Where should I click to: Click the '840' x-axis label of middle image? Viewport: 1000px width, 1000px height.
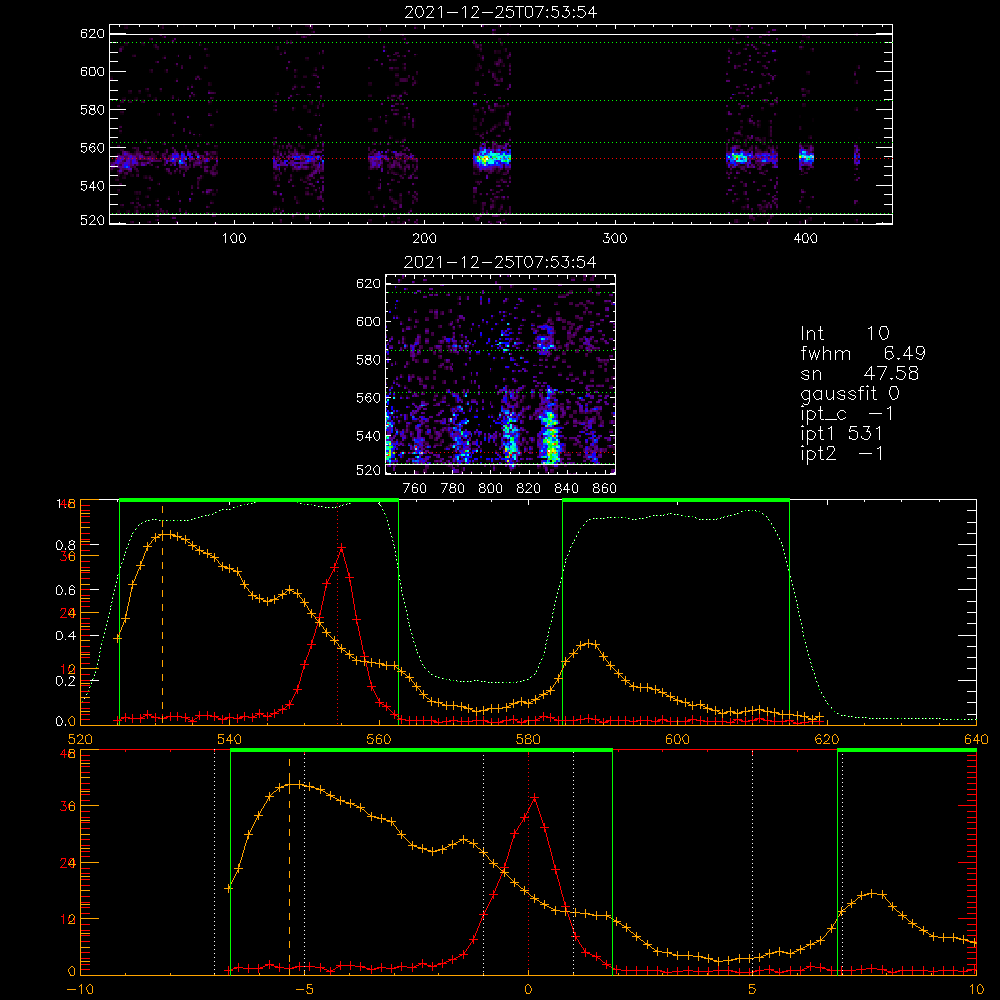click(x=566, y=489)
